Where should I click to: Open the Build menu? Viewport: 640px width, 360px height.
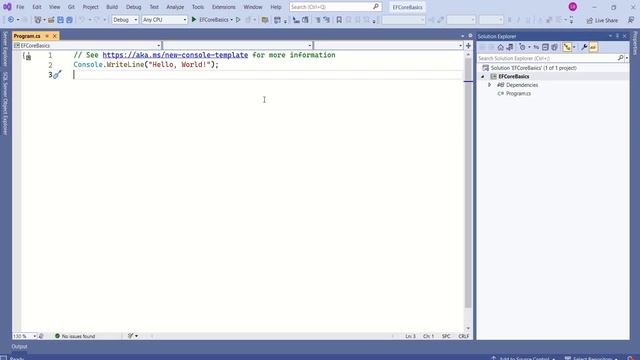[x=112, y=7]
